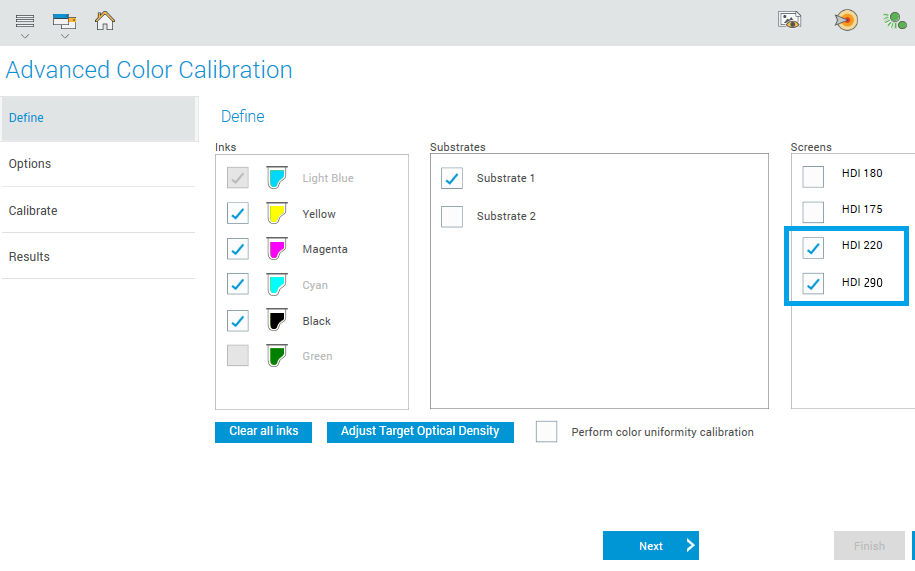Click the disabled Finish button

coord(869,545)
